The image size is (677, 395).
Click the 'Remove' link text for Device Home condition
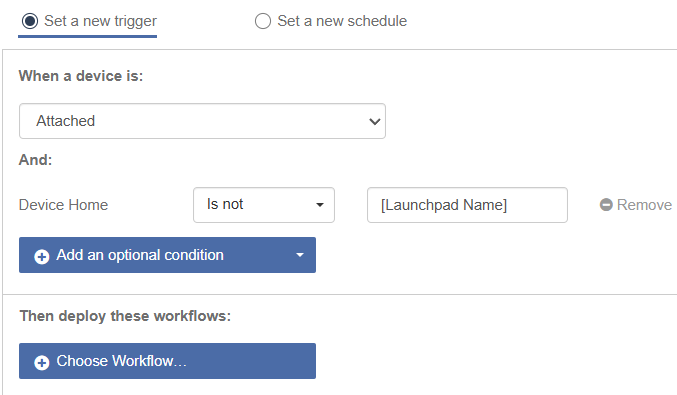tap(644, 205)
